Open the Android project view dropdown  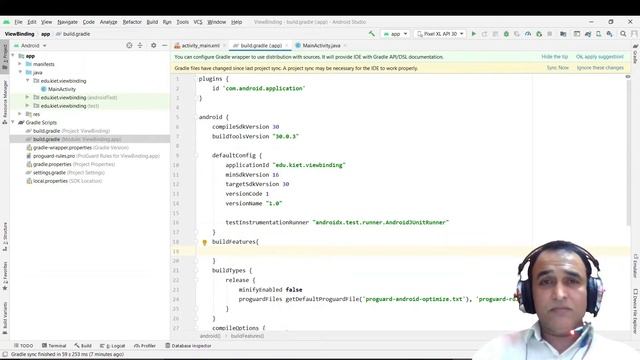[x=30, y=45]
